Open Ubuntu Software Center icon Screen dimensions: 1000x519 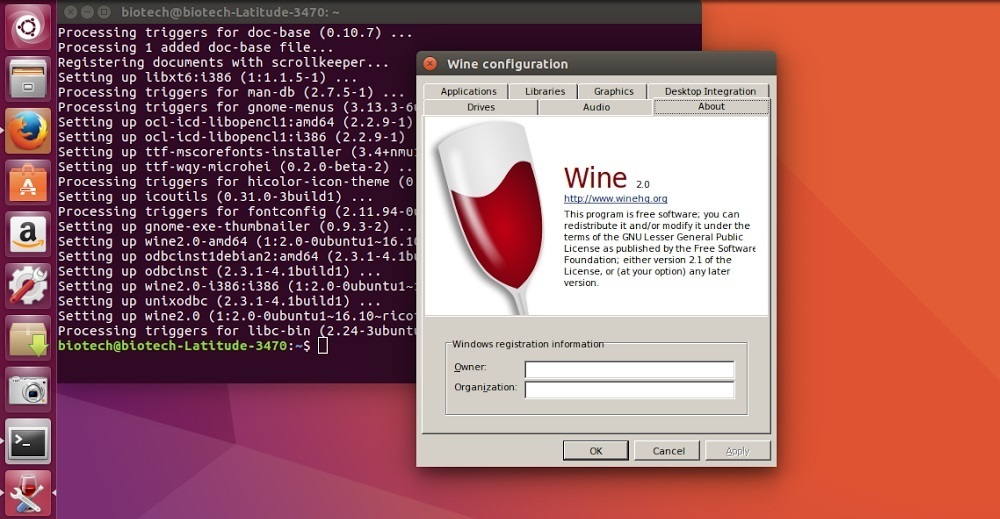(28, 183)
